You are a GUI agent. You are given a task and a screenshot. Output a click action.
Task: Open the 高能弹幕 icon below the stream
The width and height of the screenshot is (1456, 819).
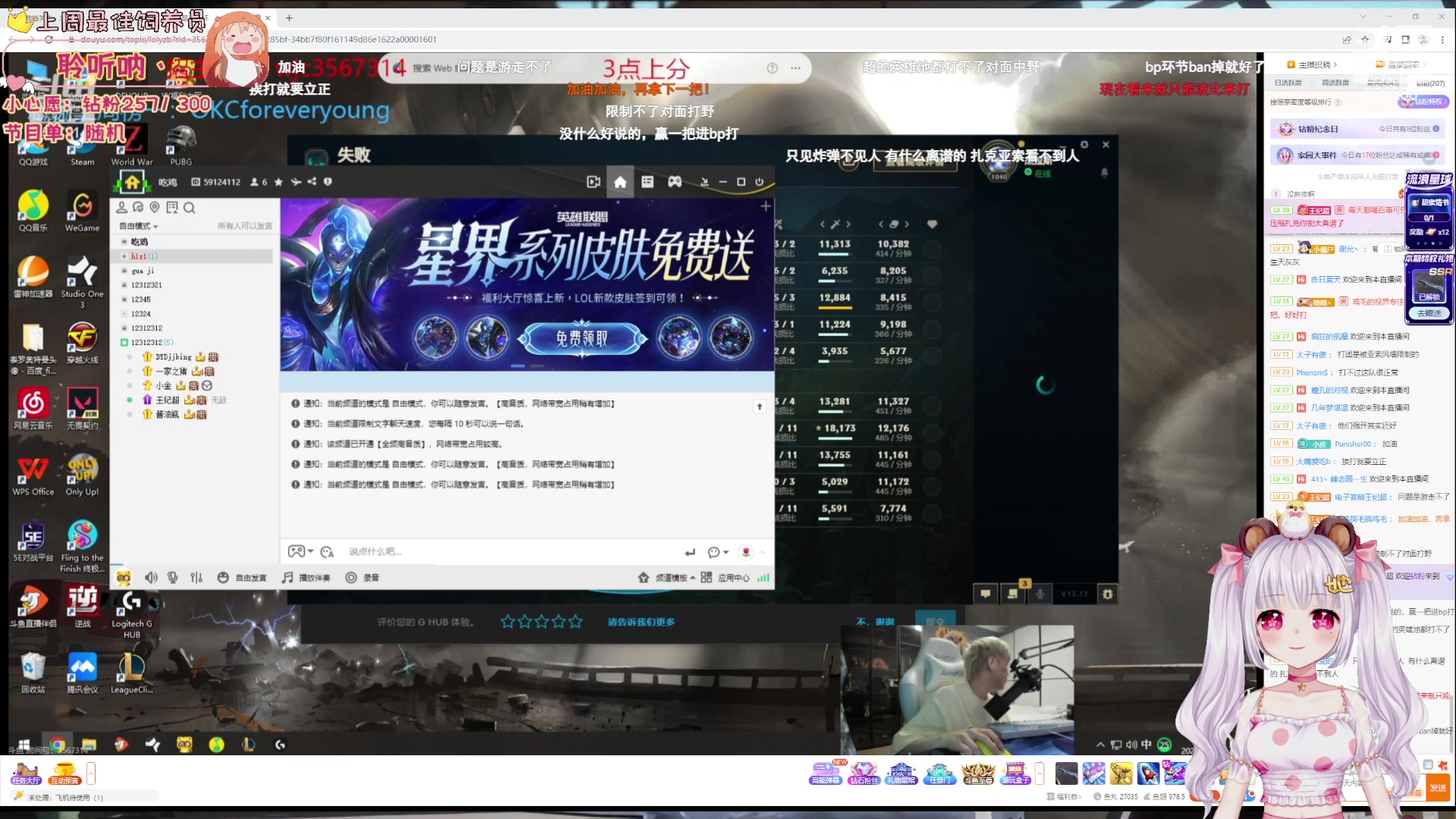click(826, 773)
